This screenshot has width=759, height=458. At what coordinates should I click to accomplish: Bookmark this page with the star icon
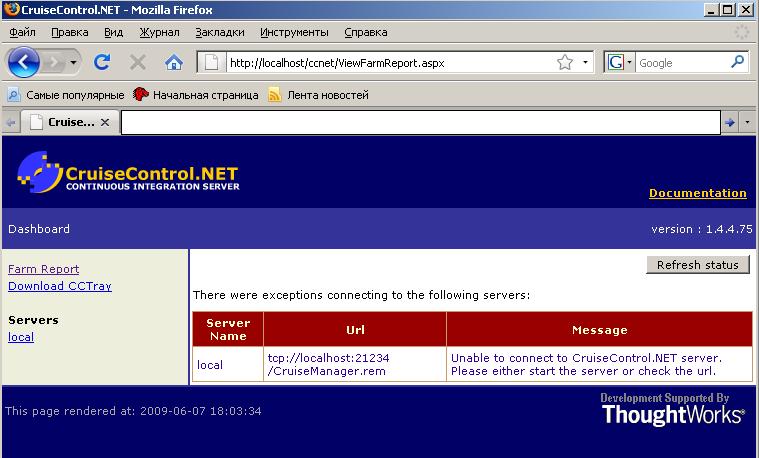coord(564,62)
